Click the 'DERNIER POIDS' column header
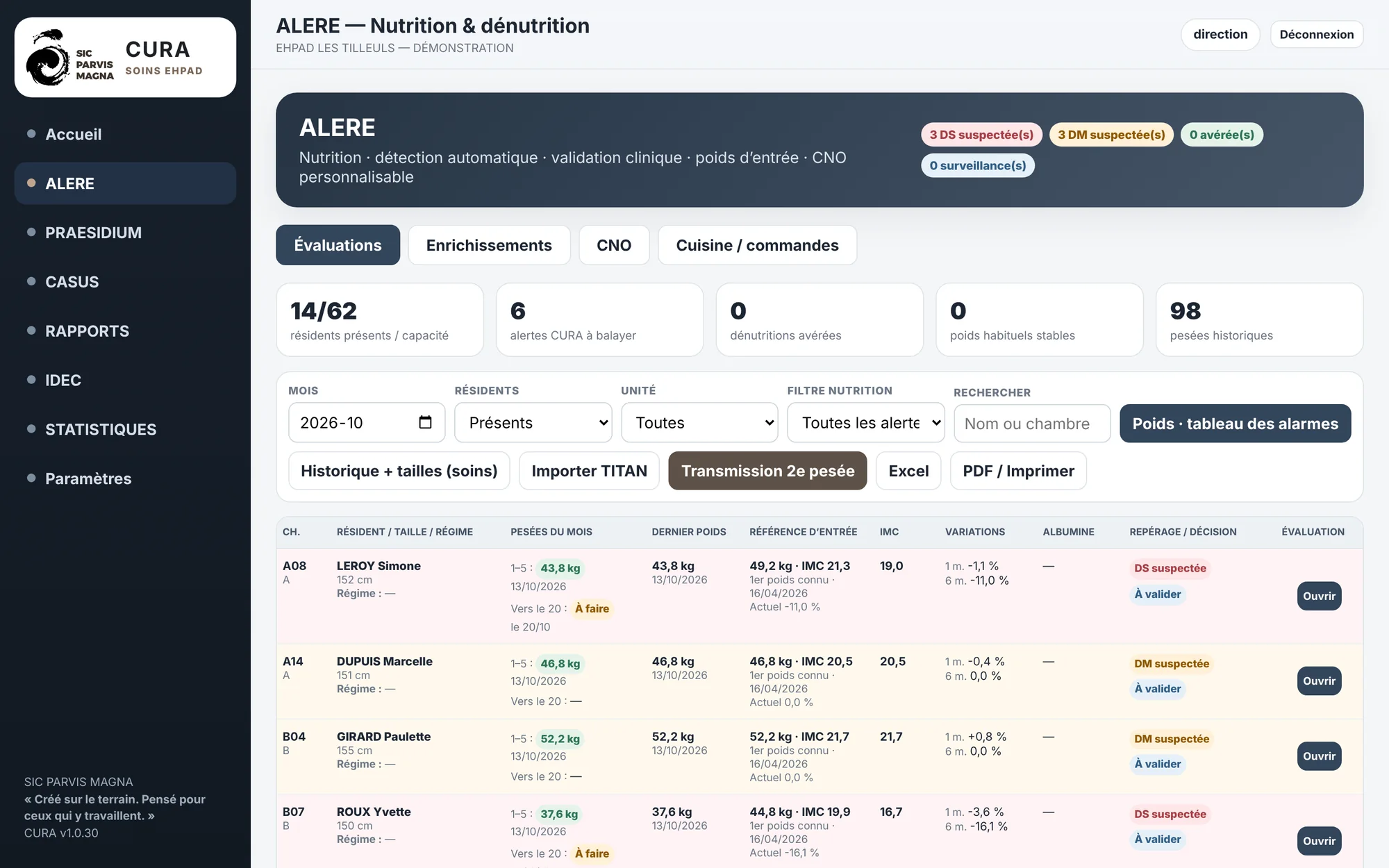This screenshot has width=1389, height=868. point(688,532)
